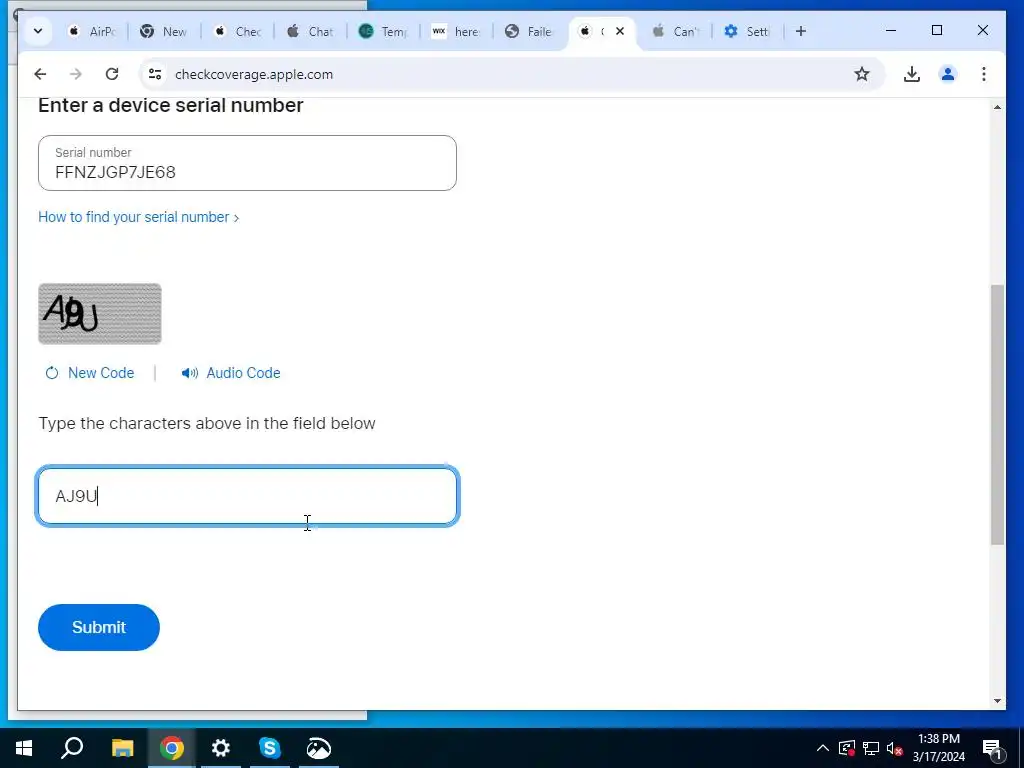Click the Audio Code speaker icon

[x=189, y=373]
